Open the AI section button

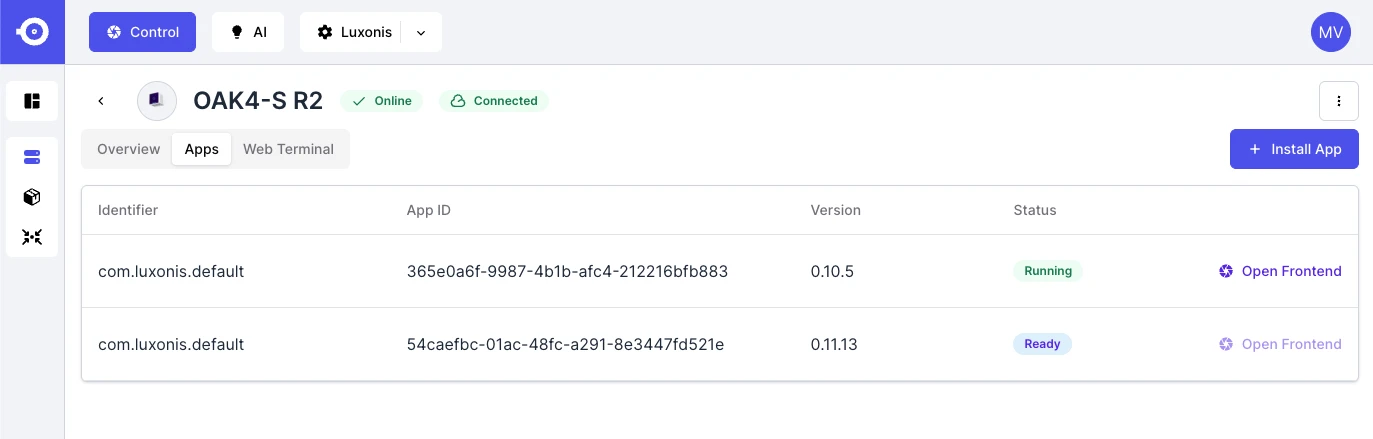[x=248, y=32]
